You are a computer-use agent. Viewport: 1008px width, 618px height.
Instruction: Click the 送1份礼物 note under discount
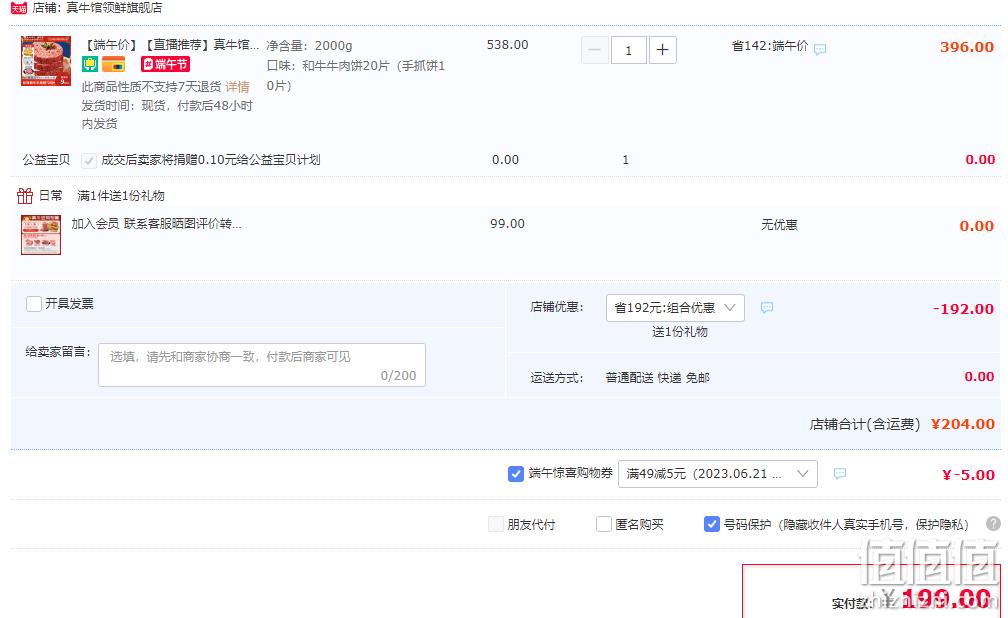tap(680, 332)
